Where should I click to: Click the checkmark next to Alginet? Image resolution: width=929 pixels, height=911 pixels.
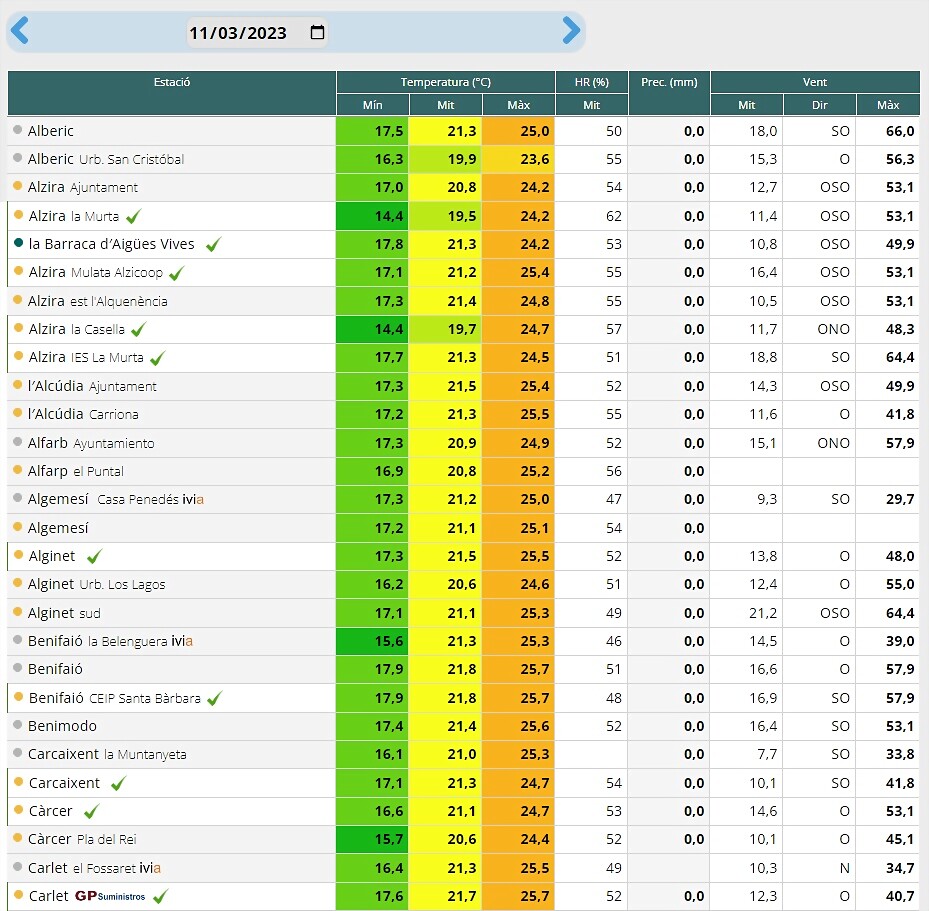pos(94,556)
